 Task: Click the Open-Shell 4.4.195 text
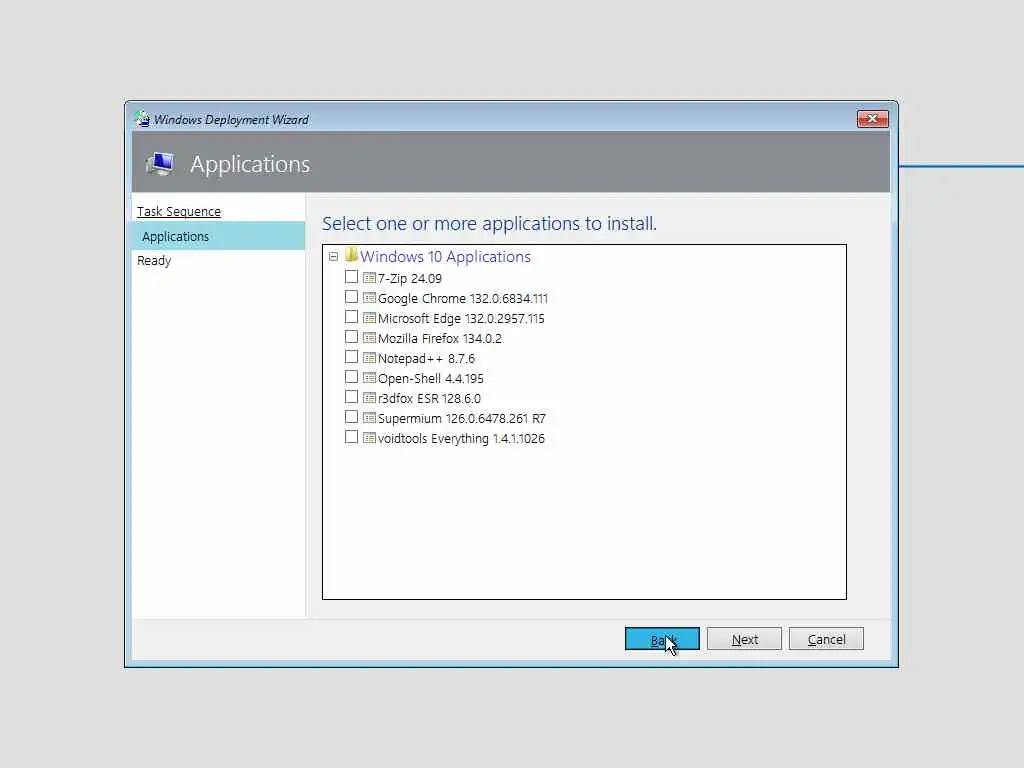click(x=430, y=379)
